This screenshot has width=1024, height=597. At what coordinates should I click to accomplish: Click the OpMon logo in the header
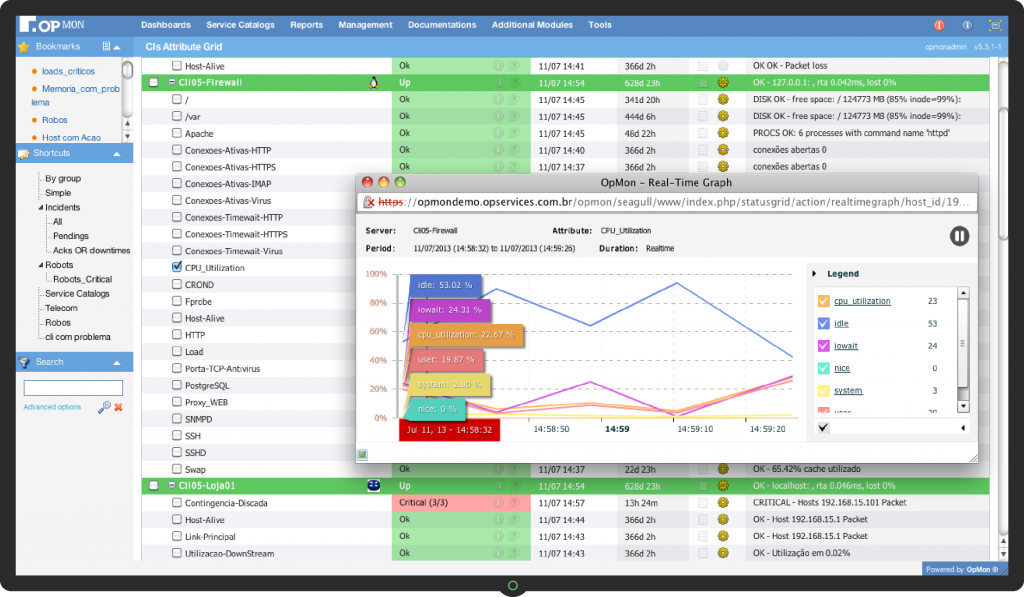[52, 25]
